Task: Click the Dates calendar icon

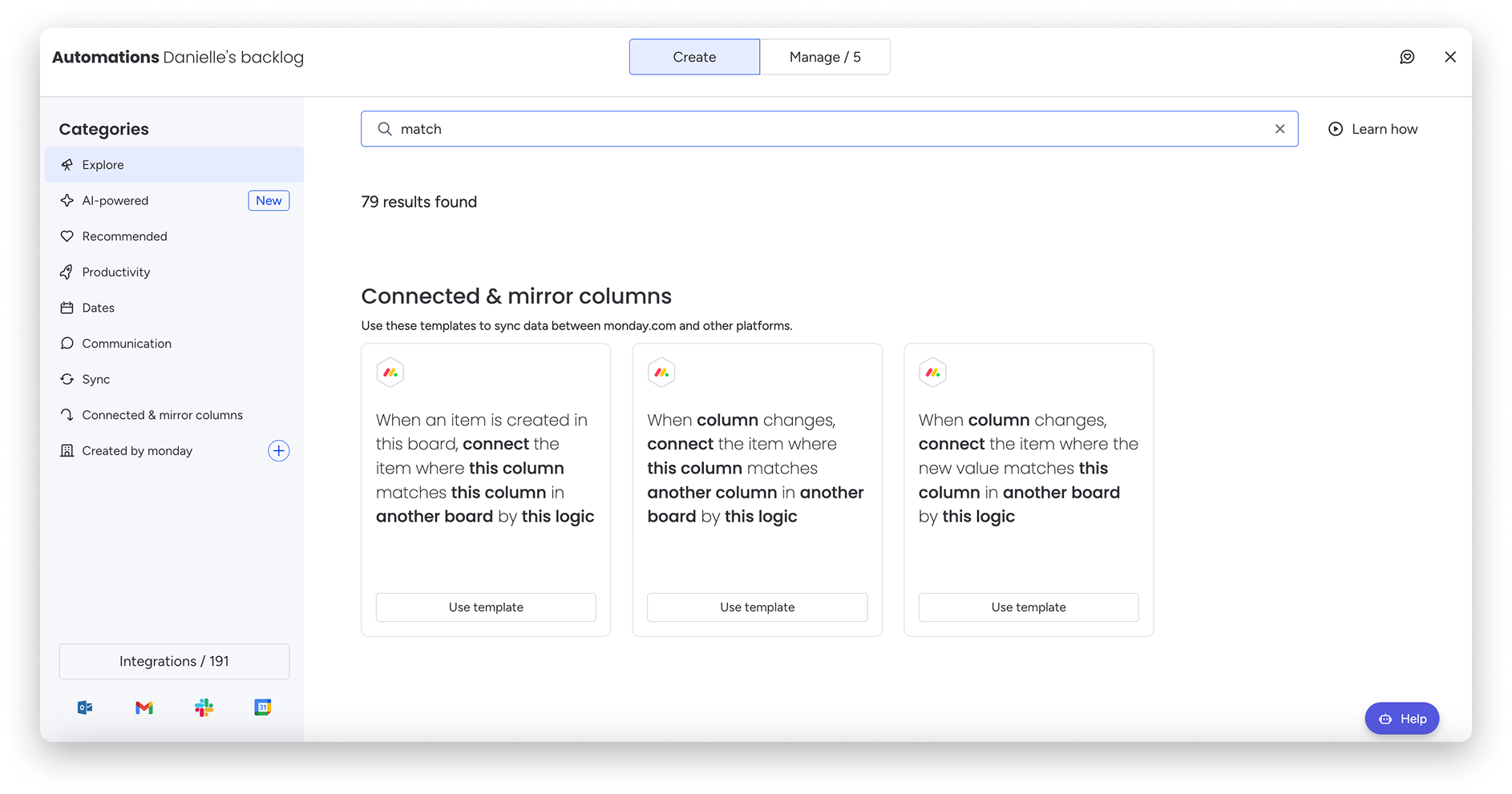Action: tap(67, 308)
